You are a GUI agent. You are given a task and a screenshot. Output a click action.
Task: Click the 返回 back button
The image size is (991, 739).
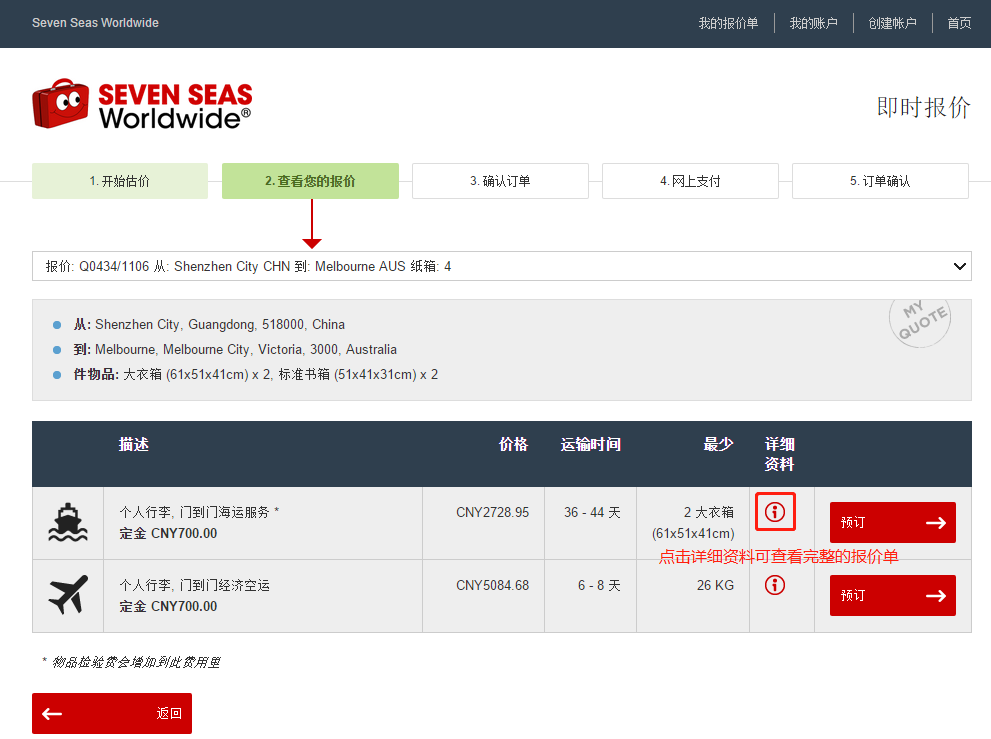[112, 714]
